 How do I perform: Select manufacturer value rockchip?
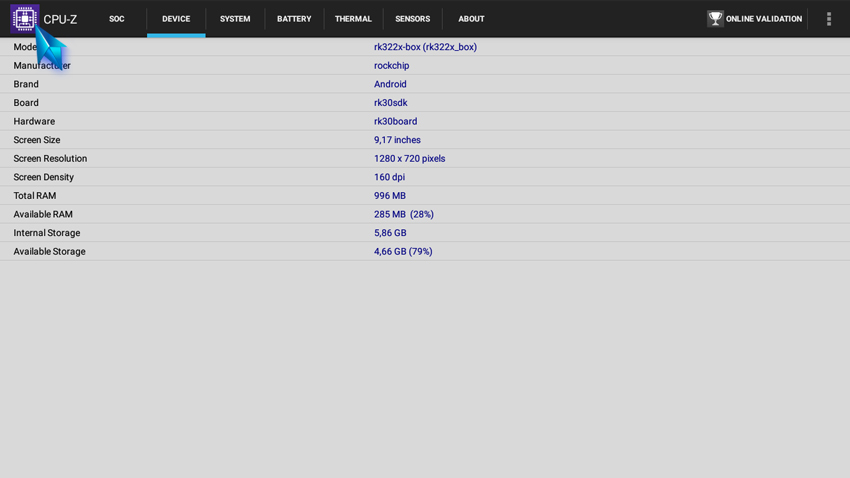pos(391,66)
